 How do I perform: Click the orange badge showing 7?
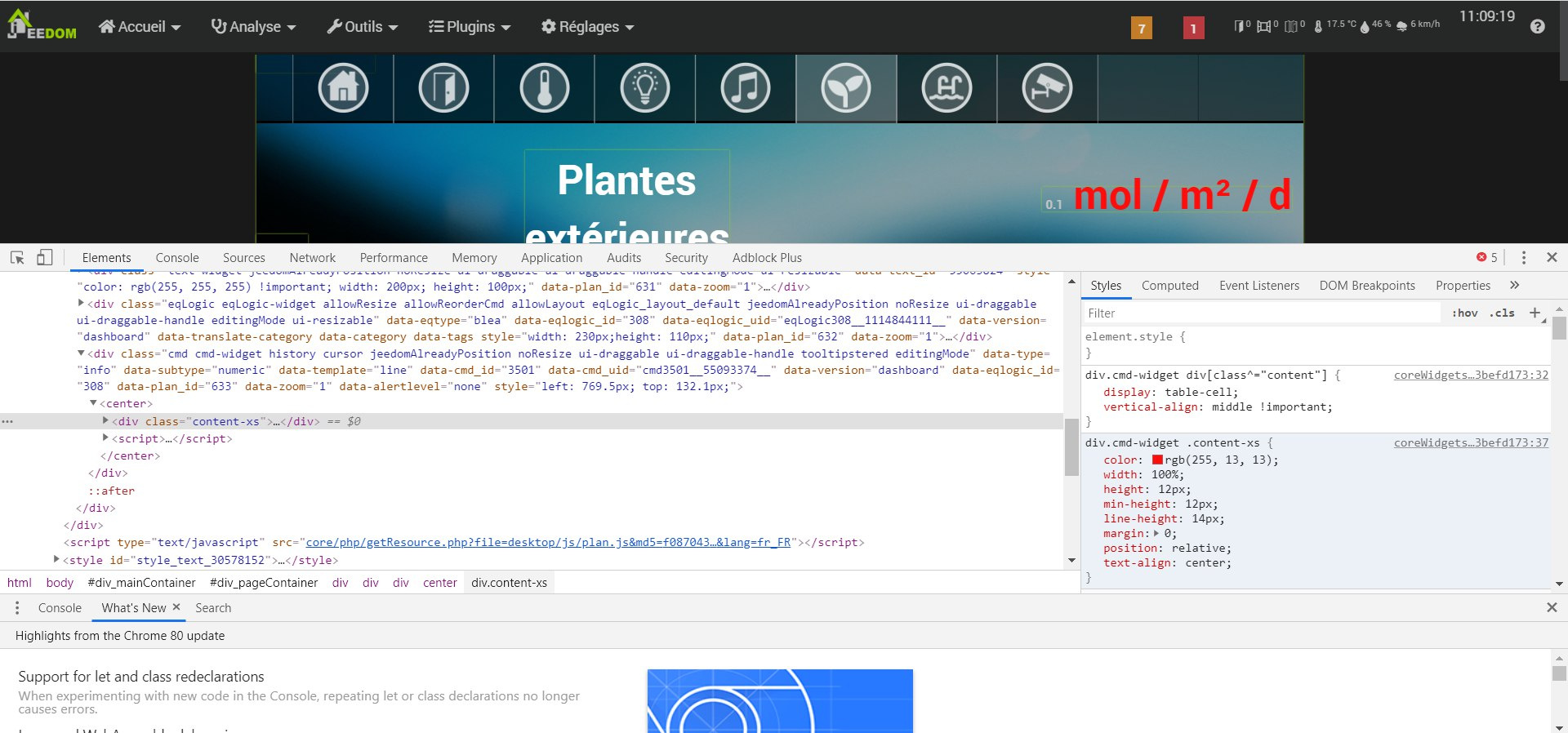1141,29
